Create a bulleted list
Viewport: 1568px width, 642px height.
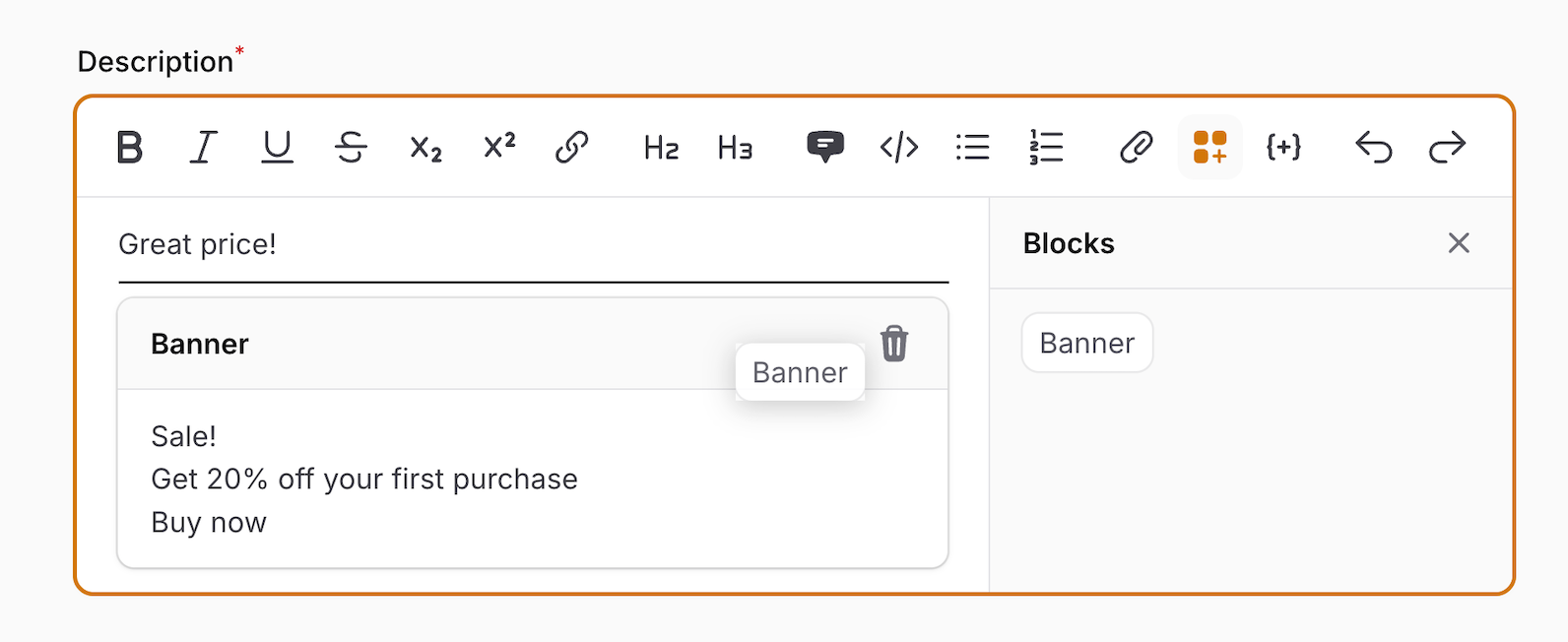972,148
